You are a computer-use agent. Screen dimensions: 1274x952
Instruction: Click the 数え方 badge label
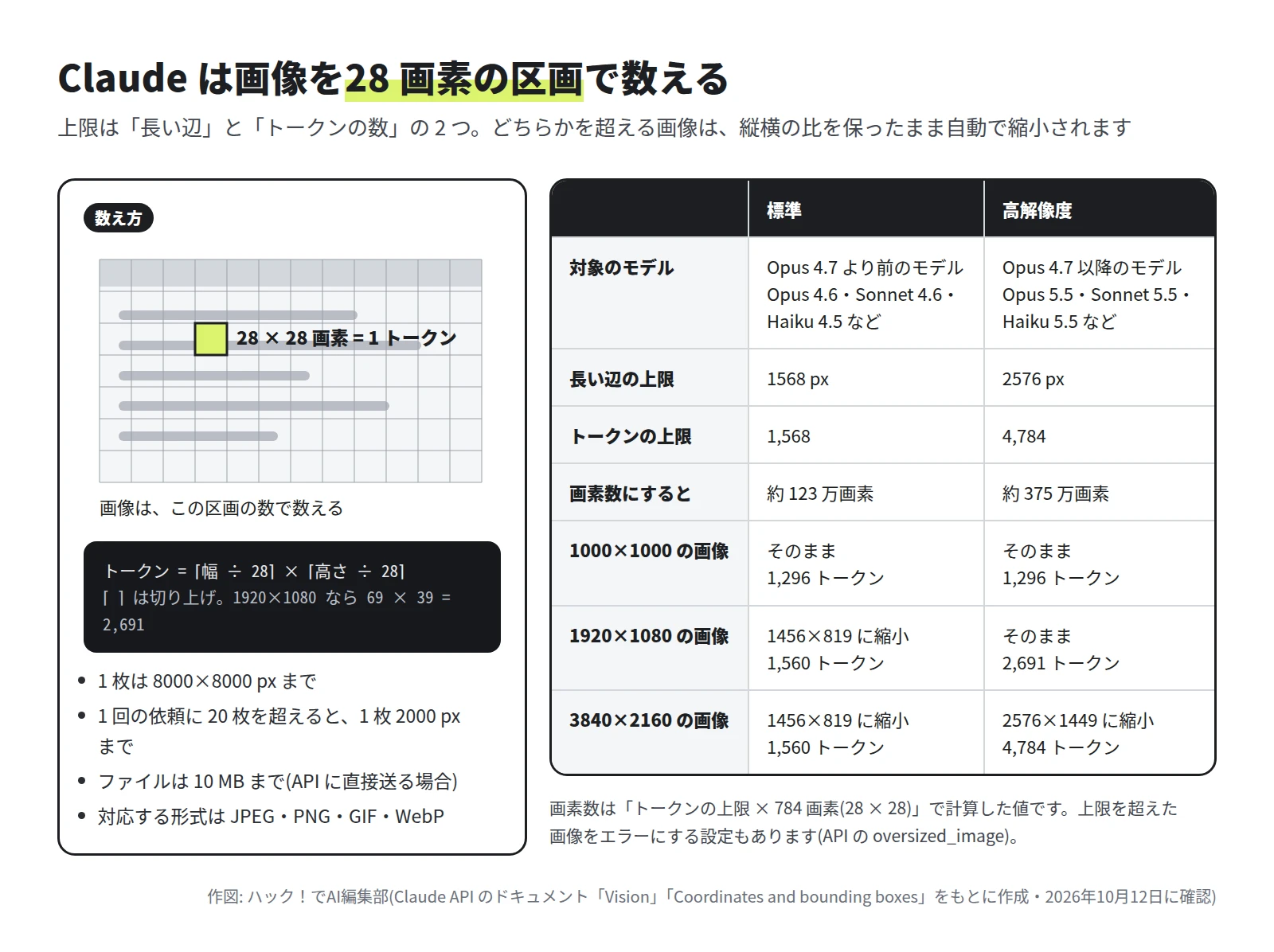tap(118, 217)
